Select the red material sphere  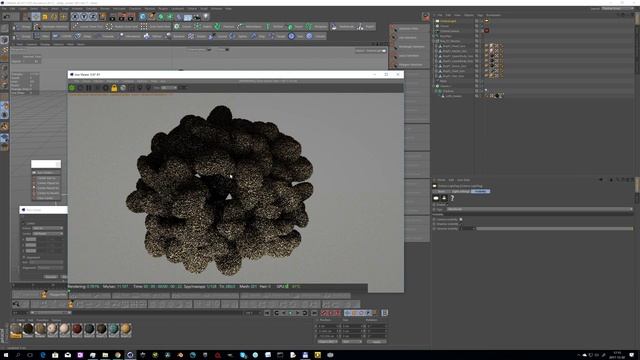(x=77, y=329)
